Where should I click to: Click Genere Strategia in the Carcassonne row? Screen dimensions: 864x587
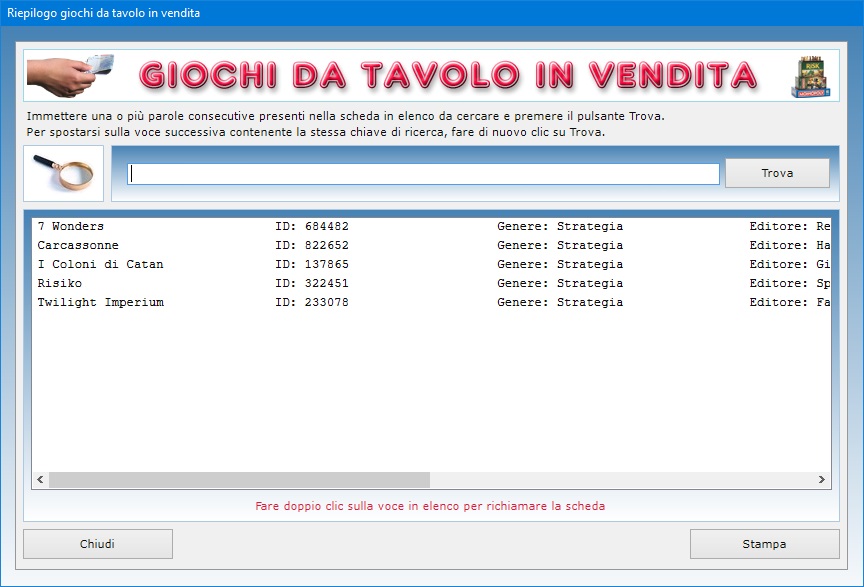(x=559, y=246)
